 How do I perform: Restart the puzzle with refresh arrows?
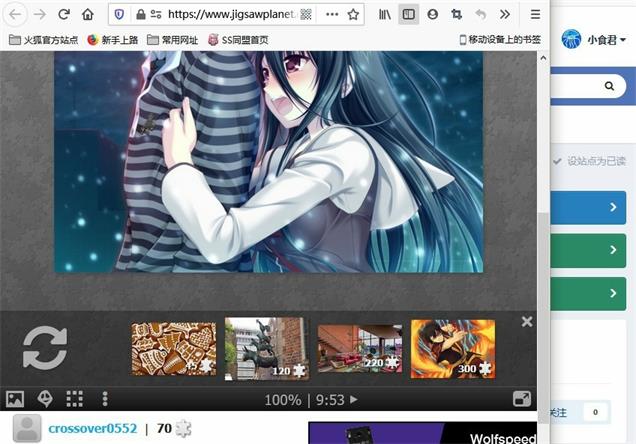45,348
